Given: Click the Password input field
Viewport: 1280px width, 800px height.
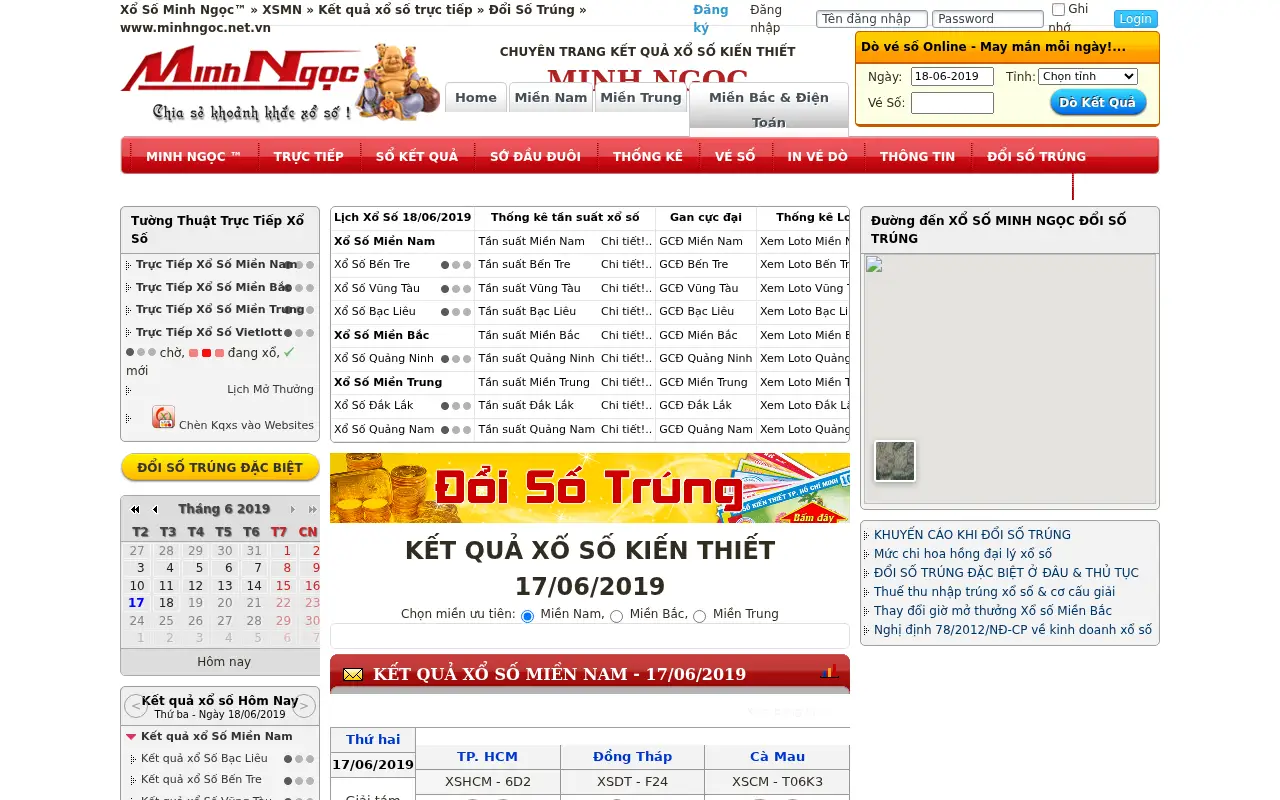Looking at the screenshot, I should pos(988,19).
